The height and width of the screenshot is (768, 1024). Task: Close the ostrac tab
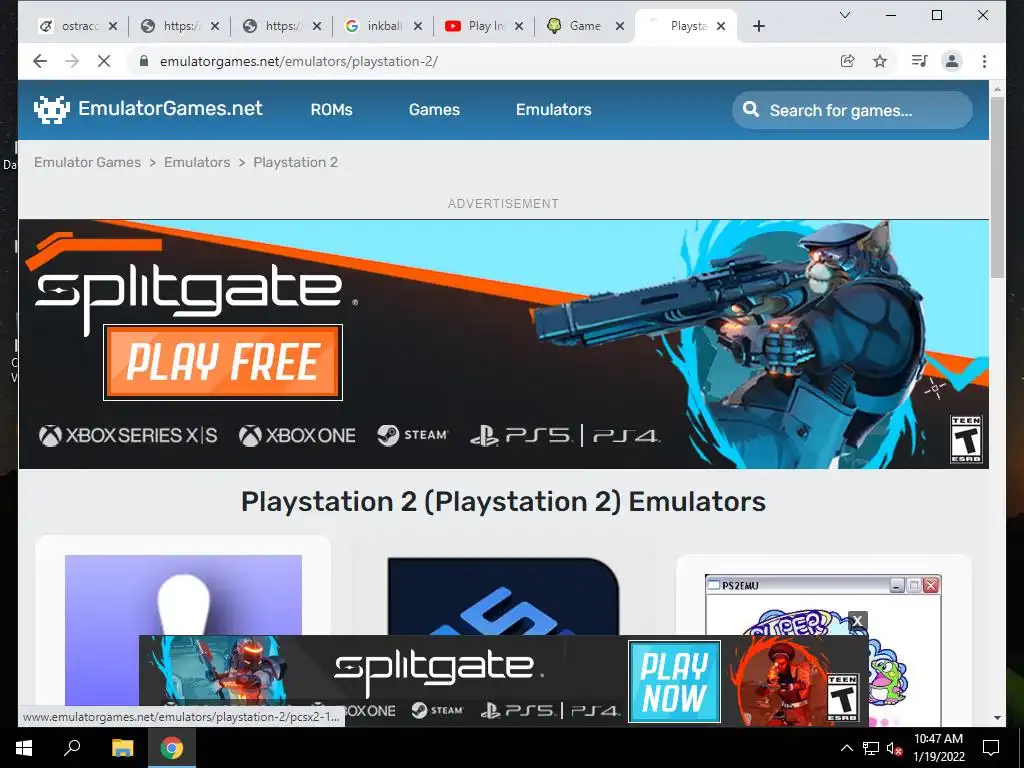113,26
